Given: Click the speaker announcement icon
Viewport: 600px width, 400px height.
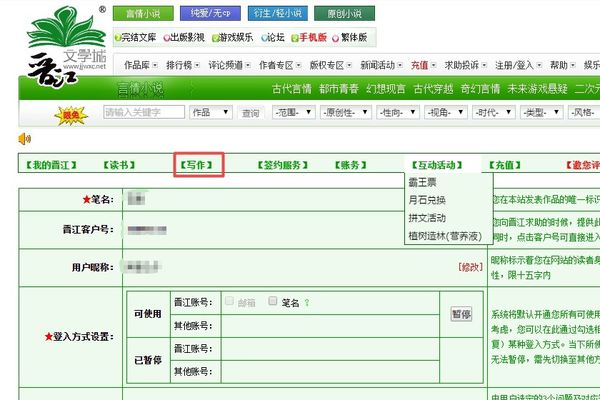Looking at the screenshot, I should (24, 139).
